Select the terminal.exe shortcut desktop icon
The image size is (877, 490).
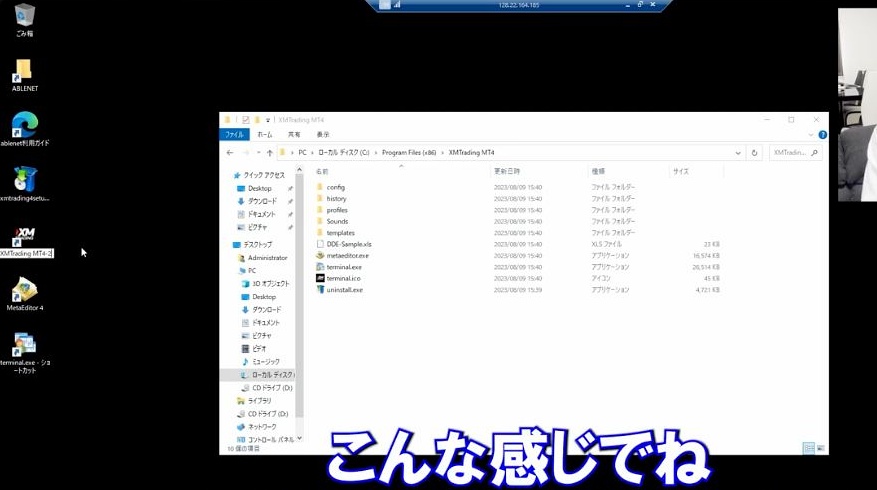24,352
